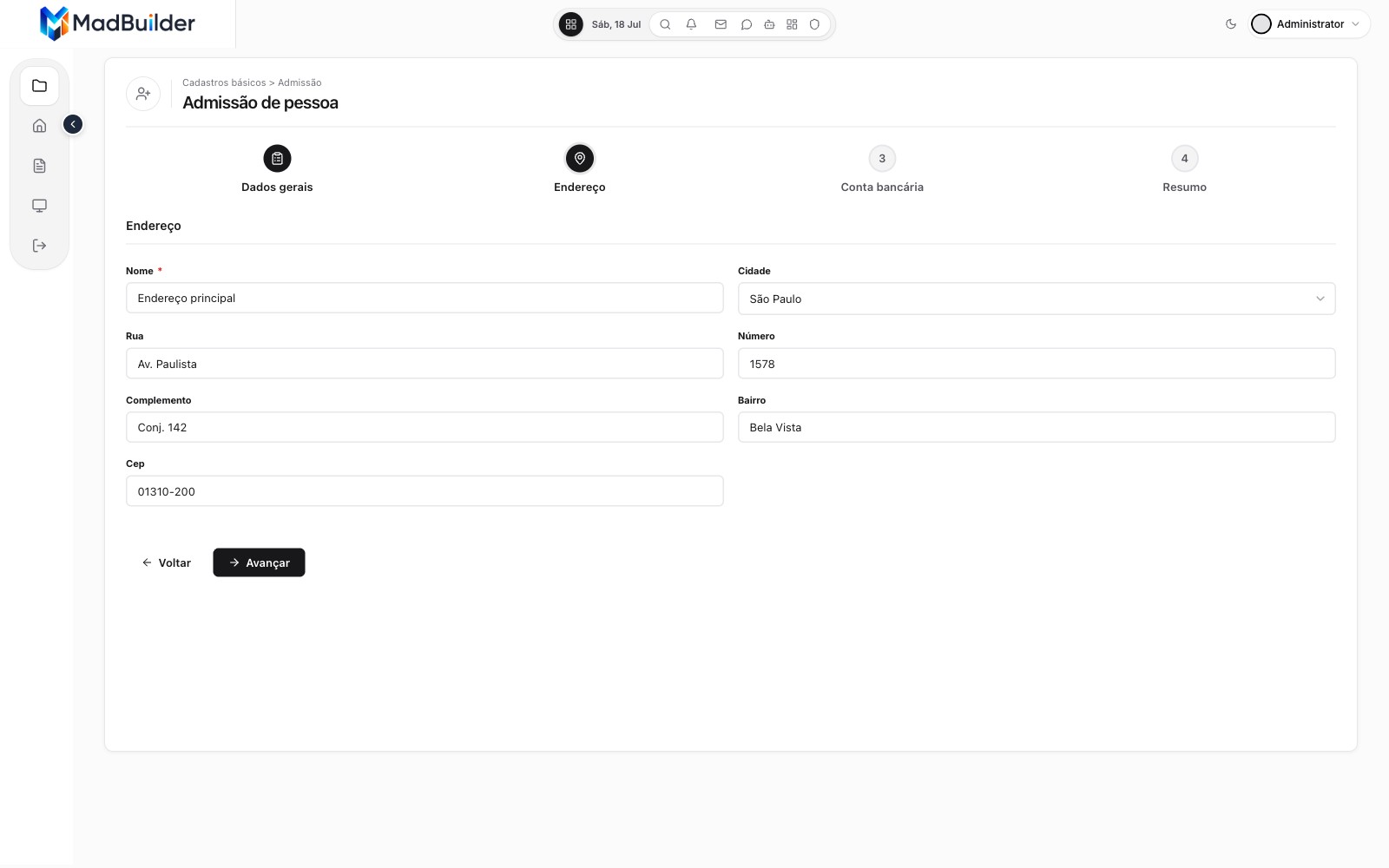Click the Rua input field
1389x868 pixels.
click(425, 364)
